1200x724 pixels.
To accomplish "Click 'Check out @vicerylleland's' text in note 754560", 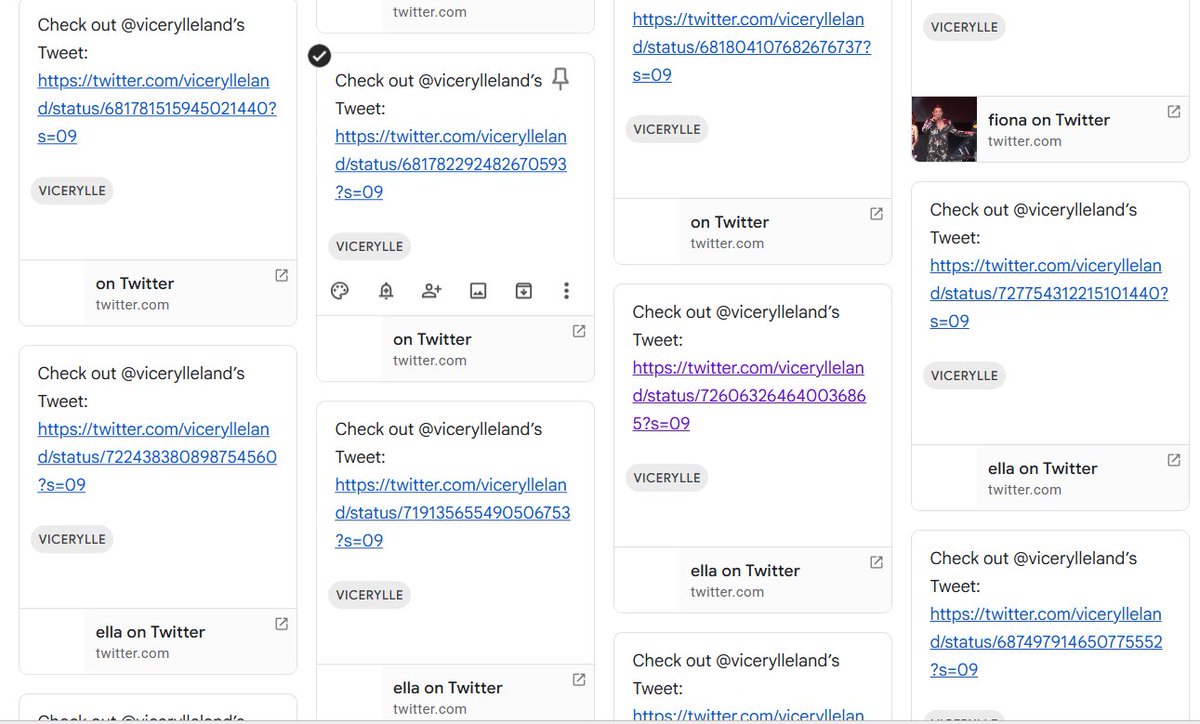I will (141, 374).
